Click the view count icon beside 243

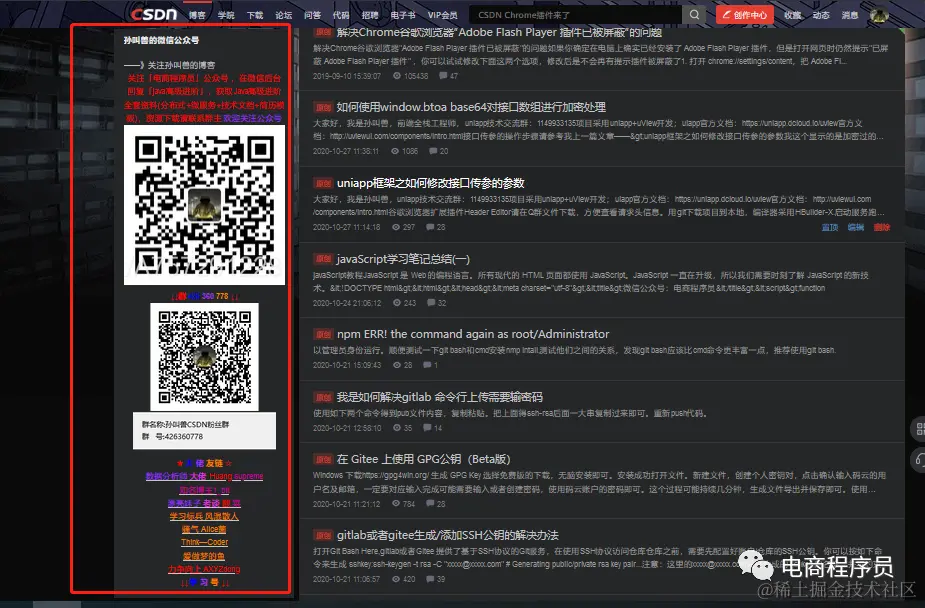click(397, 303)
